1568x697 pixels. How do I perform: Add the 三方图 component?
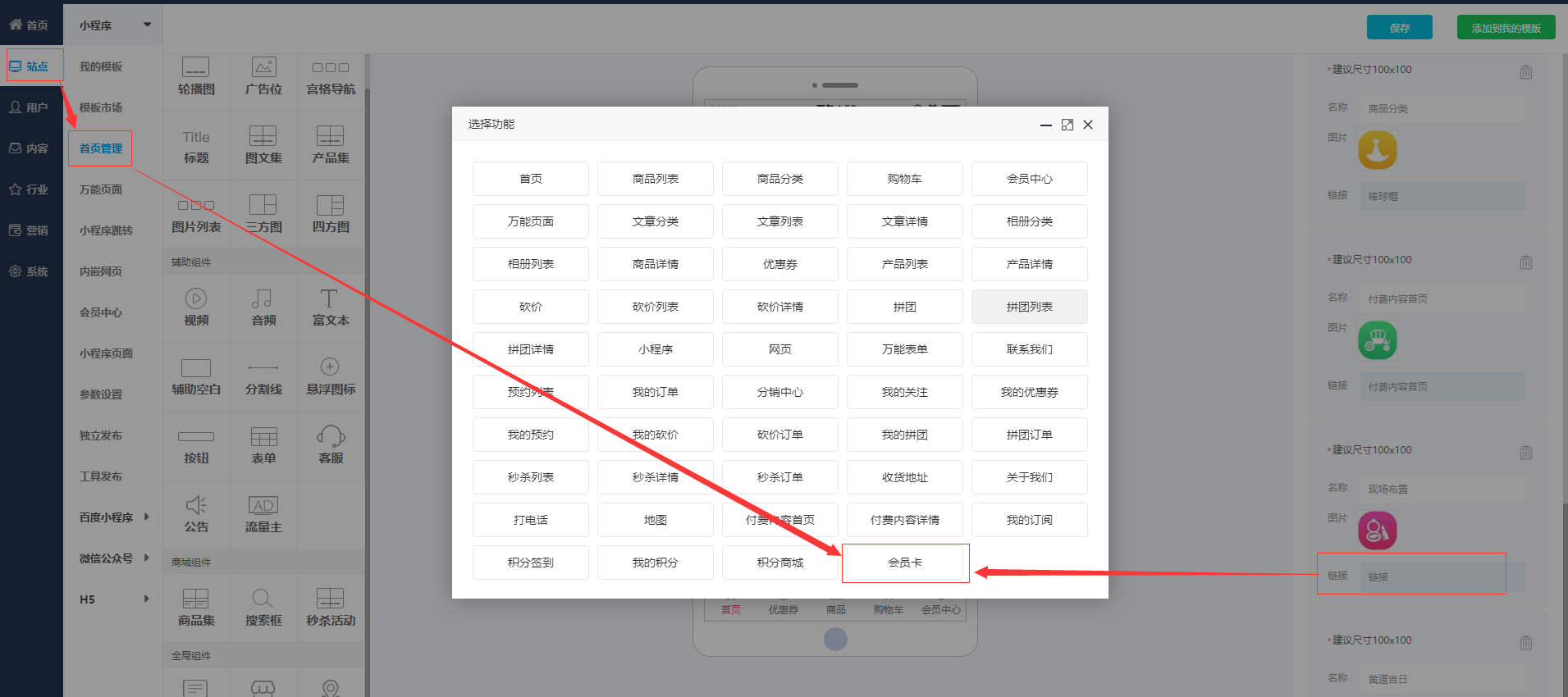coord(263,215)
